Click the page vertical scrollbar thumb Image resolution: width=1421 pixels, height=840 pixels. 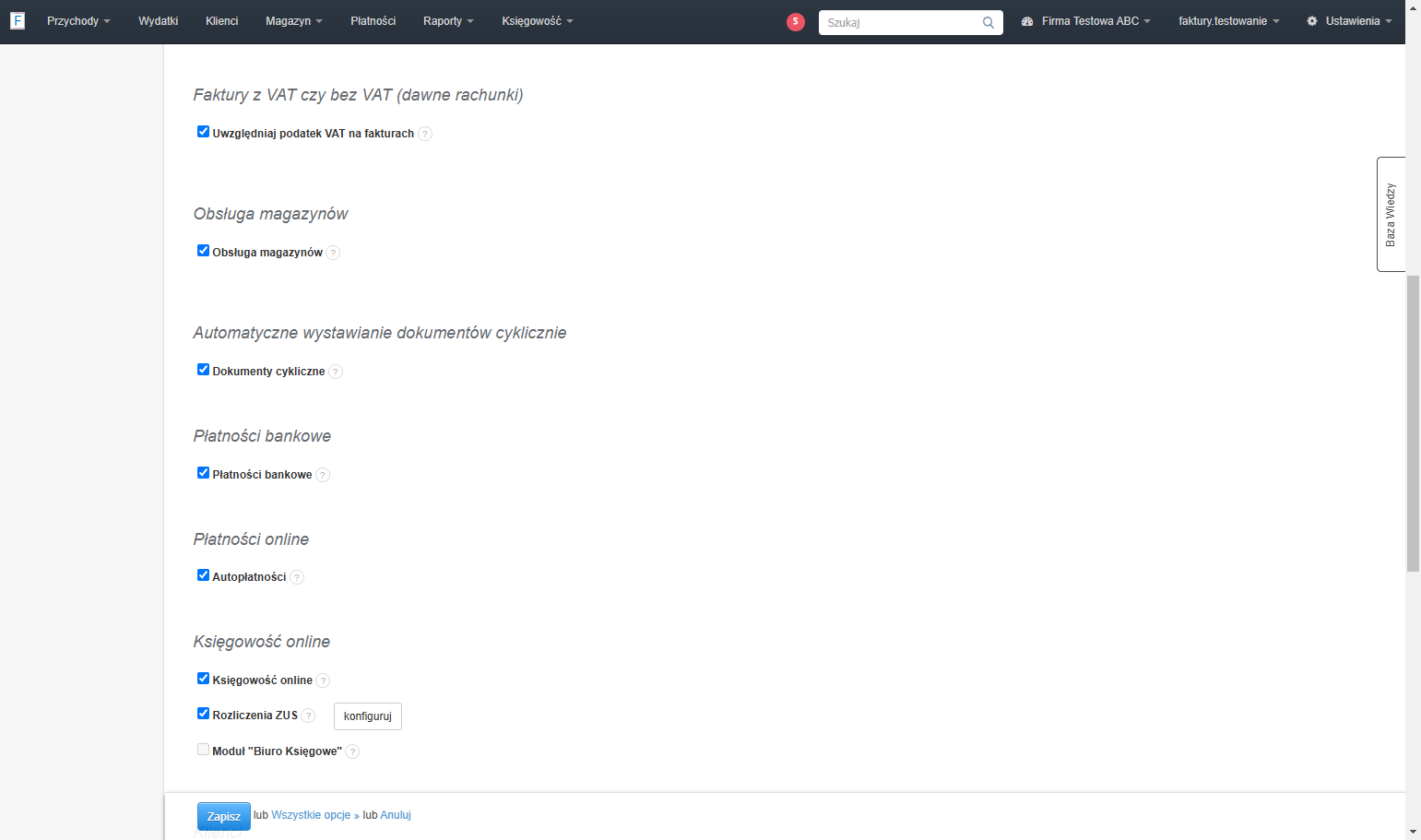point(1413,422)
